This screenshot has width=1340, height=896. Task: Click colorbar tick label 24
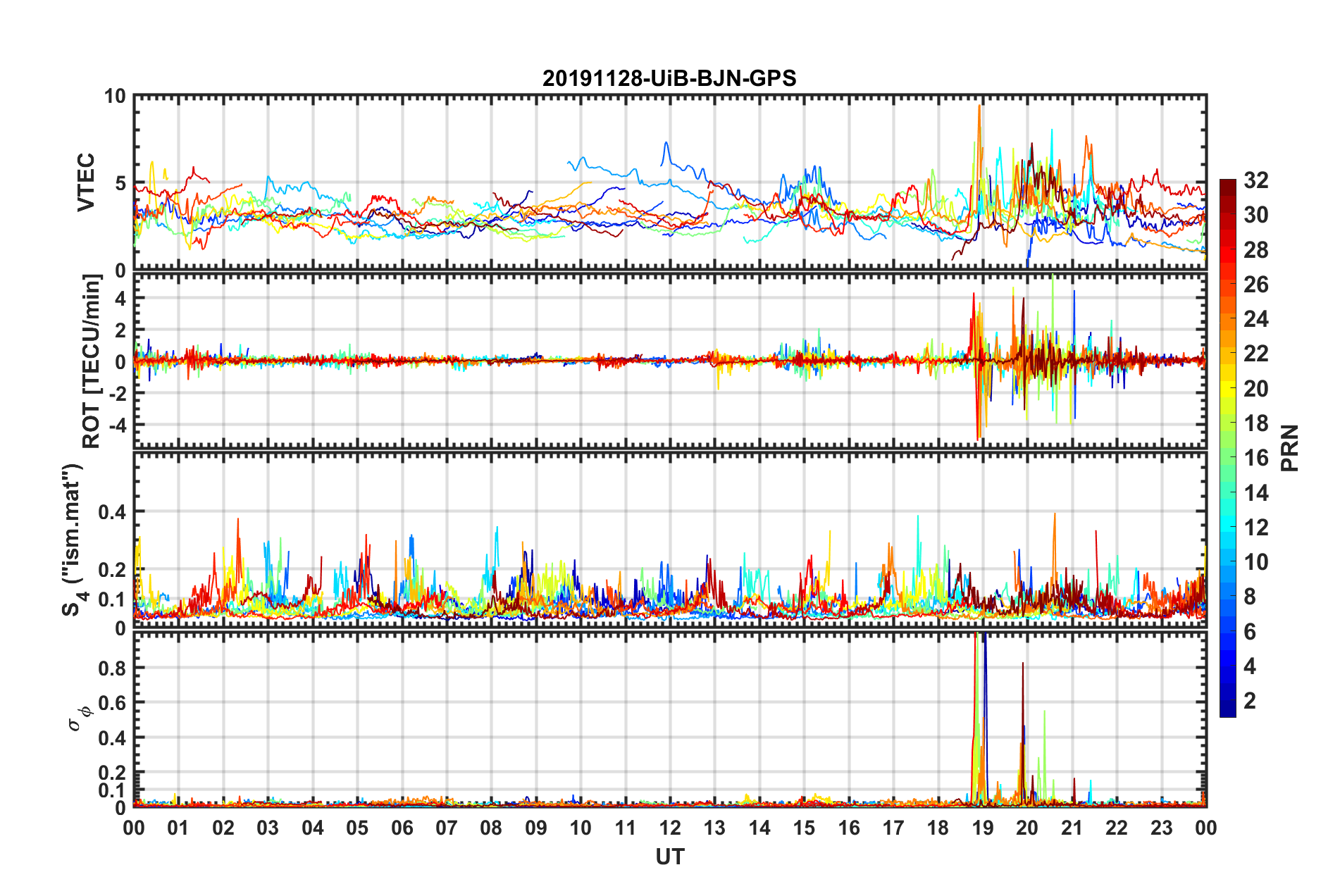(x=1255, y=319)
